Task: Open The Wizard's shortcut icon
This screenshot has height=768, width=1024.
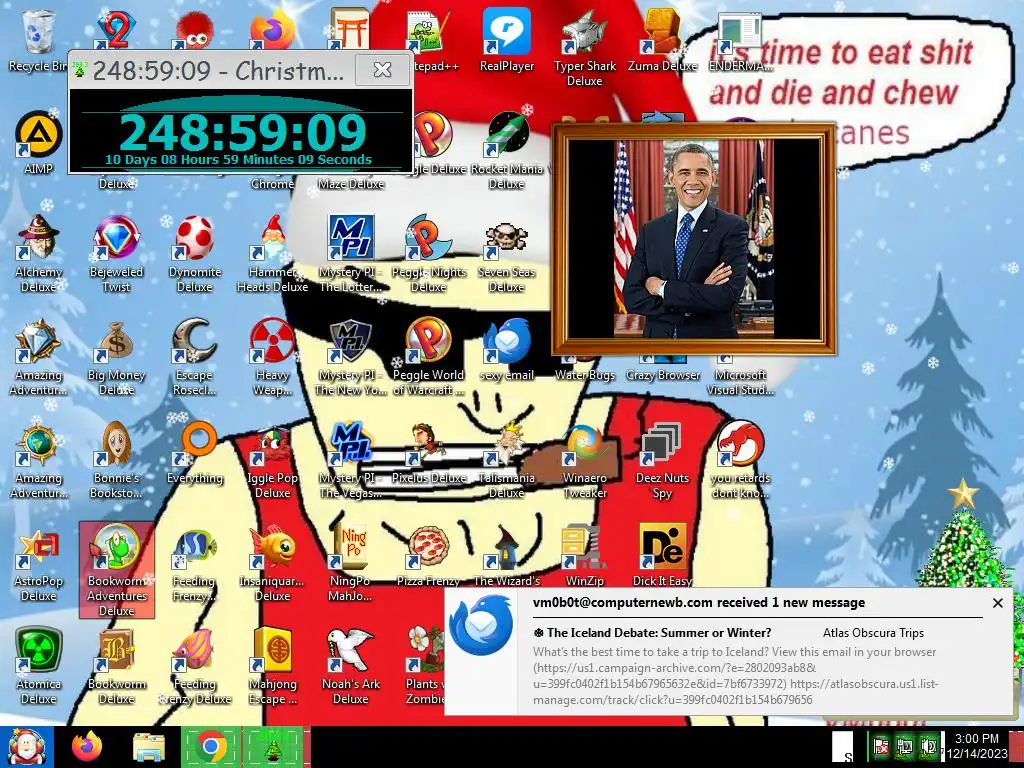Action: (506, 555)
